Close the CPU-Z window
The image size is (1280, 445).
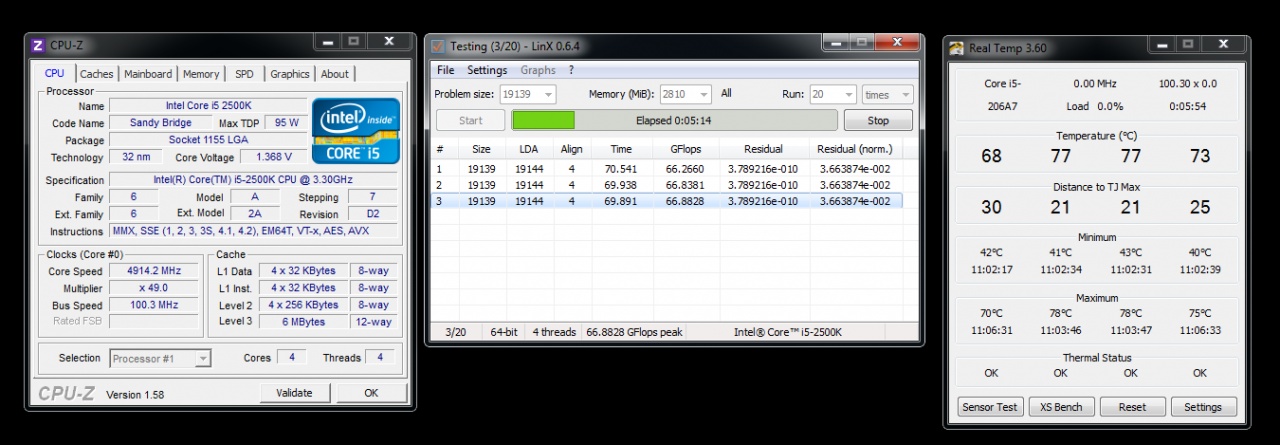(389, 42)
